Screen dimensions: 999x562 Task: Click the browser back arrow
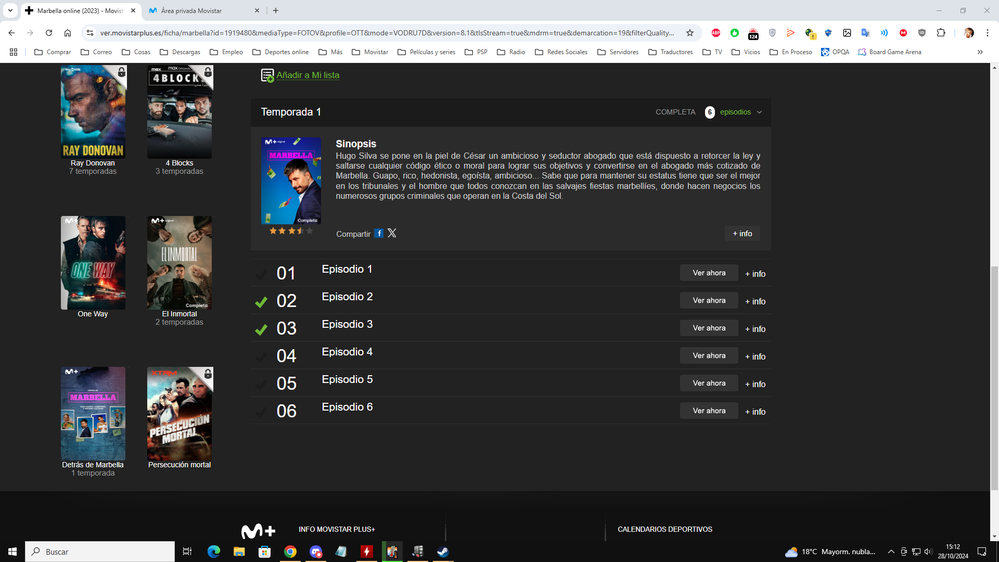point(11,33)
